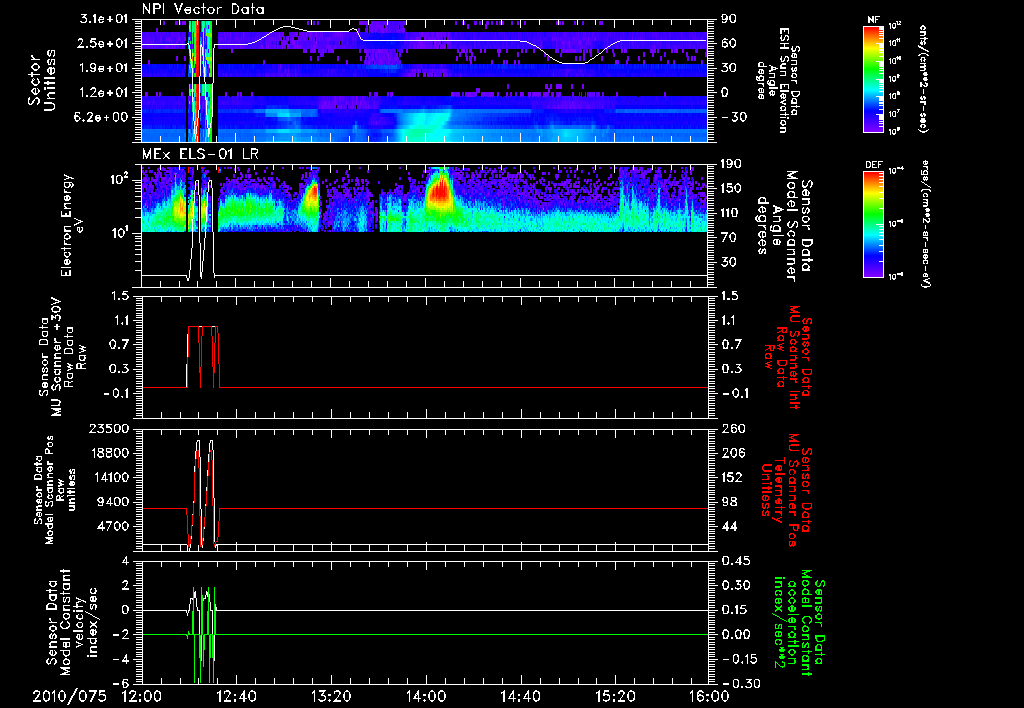Viewport: 1024px width, 708px height.
Task: Click the '44' telemetry axis tick
Action: pos(729,526)
